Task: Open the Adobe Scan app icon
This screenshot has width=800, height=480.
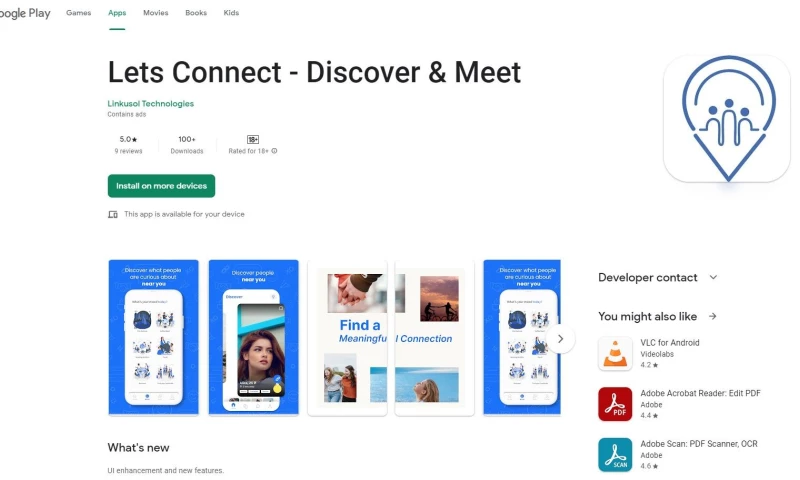Action: 615,454
